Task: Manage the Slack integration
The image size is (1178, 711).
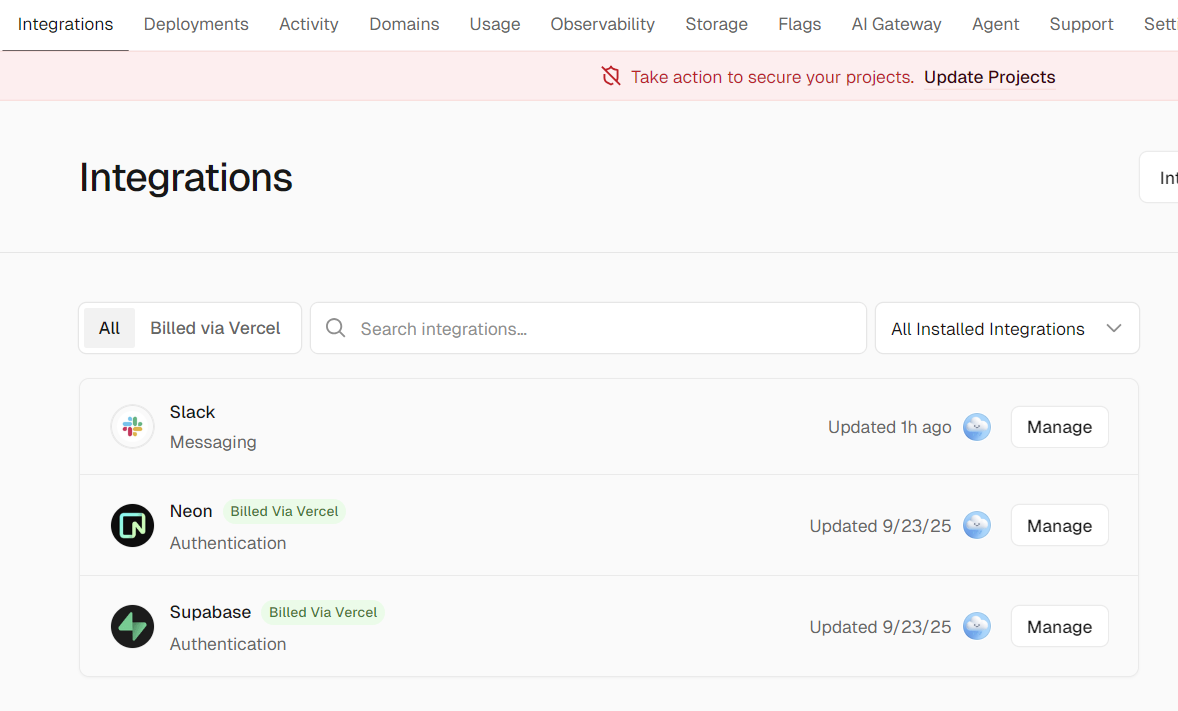Action: (x=1059, y=427)
